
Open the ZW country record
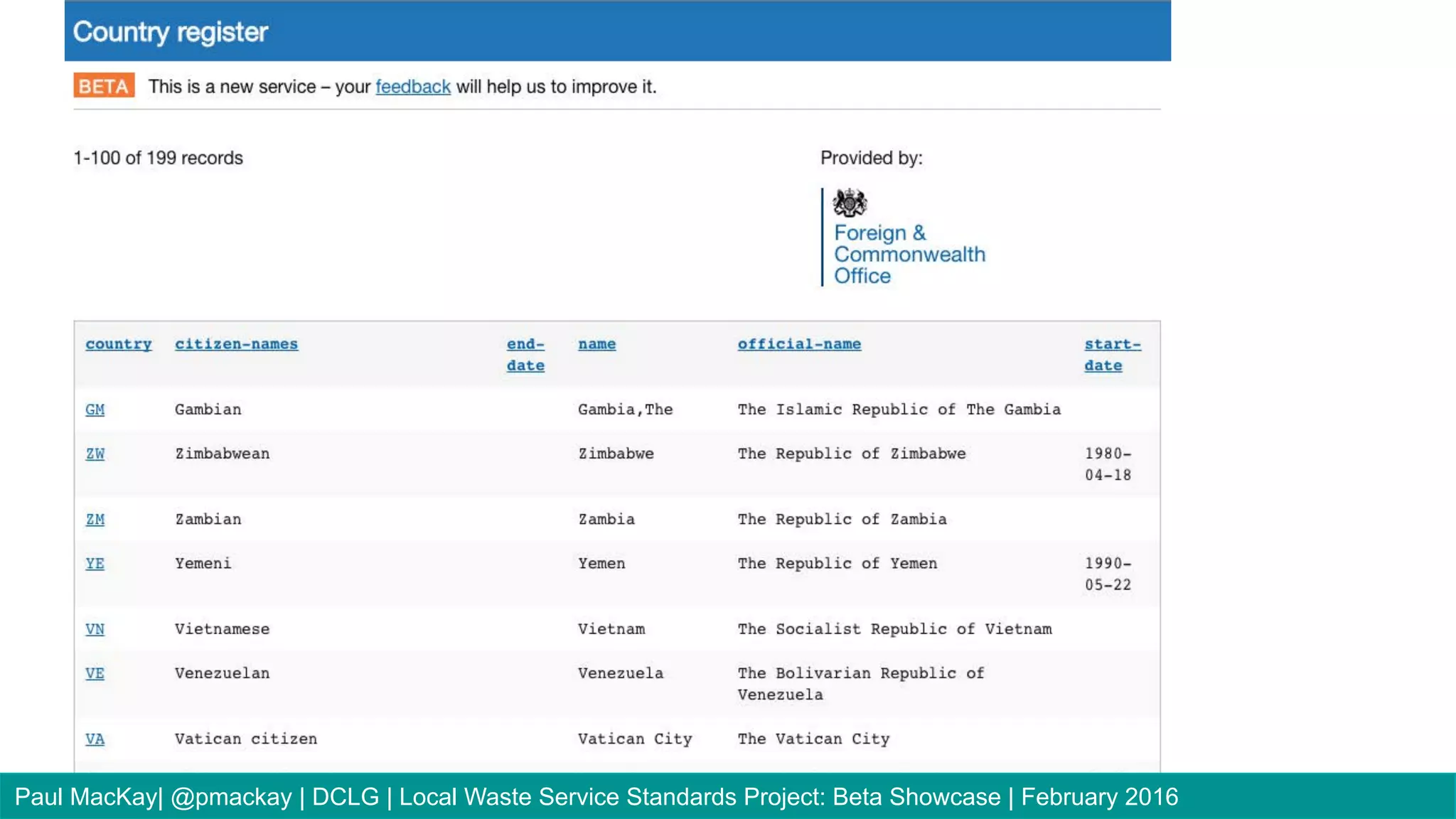point(95,454)
